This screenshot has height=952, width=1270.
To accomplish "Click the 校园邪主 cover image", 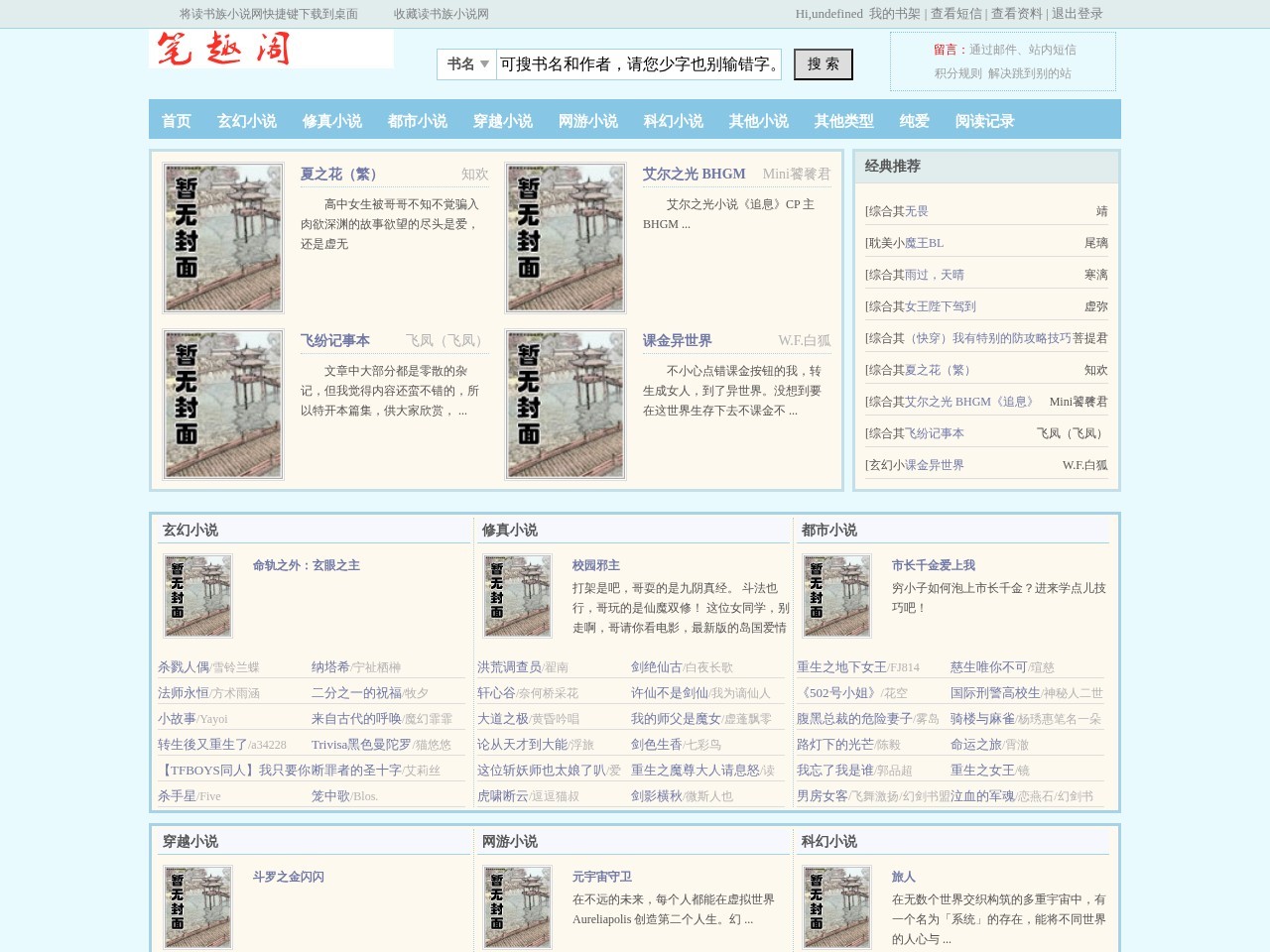I will (517, 595).
